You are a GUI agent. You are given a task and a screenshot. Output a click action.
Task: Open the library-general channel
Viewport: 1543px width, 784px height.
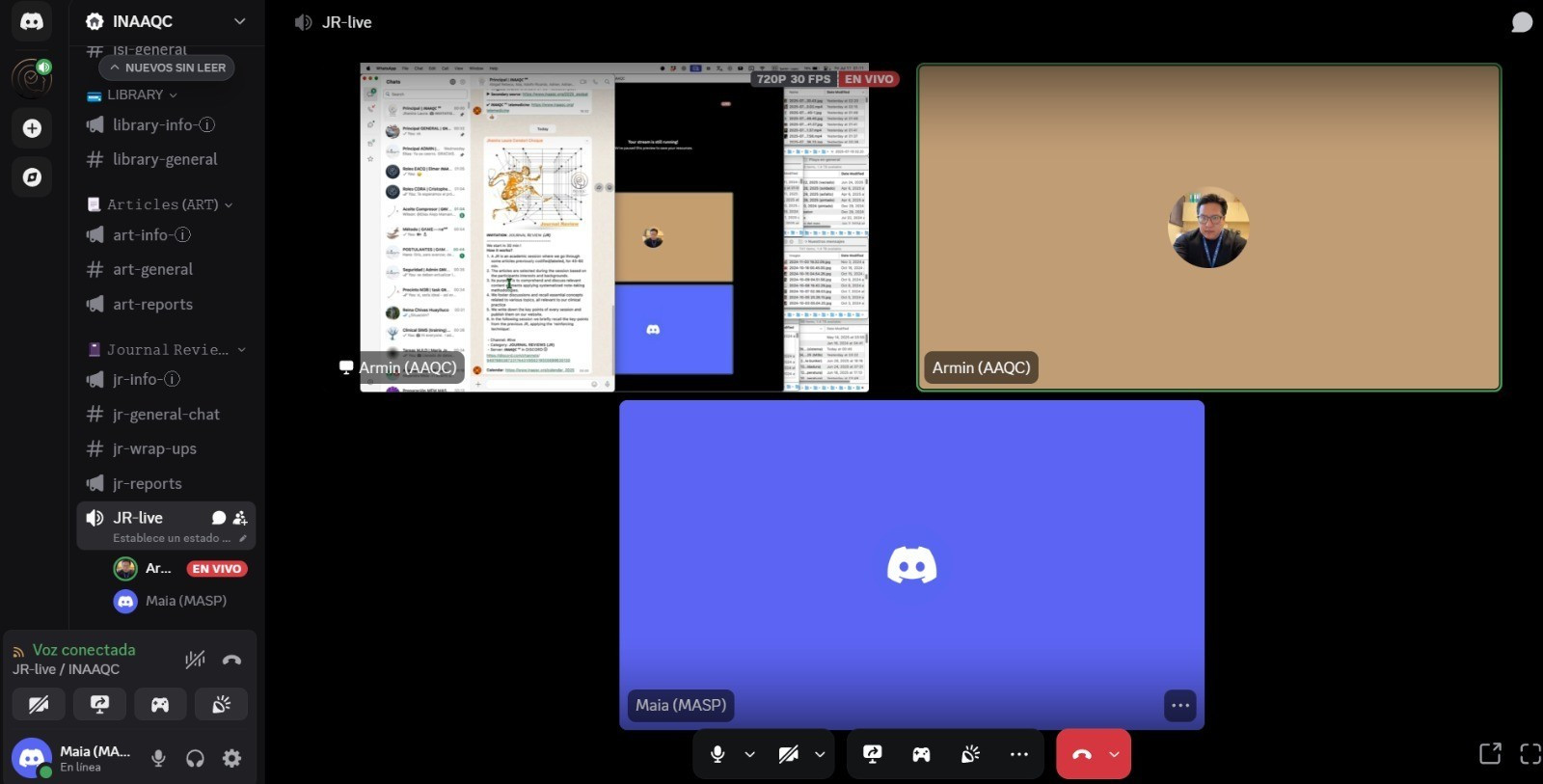click(164, 160)
